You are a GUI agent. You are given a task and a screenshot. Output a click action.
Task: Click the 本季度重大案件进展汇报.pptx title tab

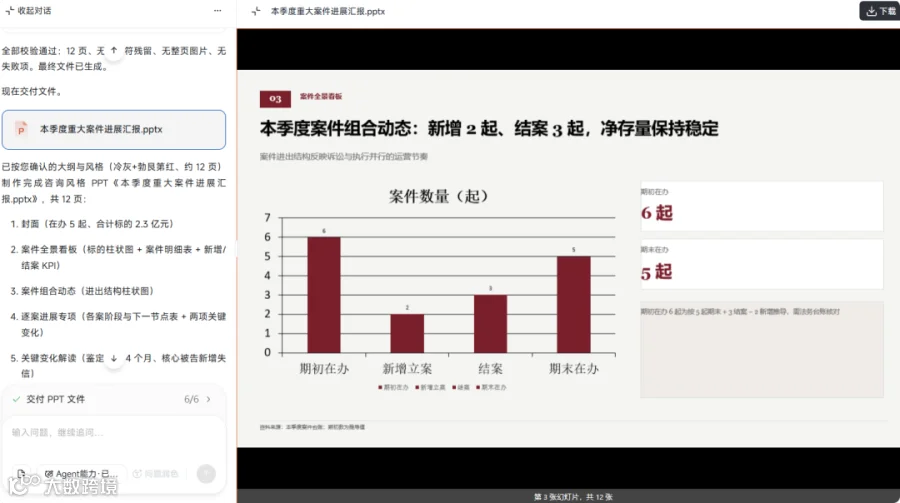coord(328,11)
